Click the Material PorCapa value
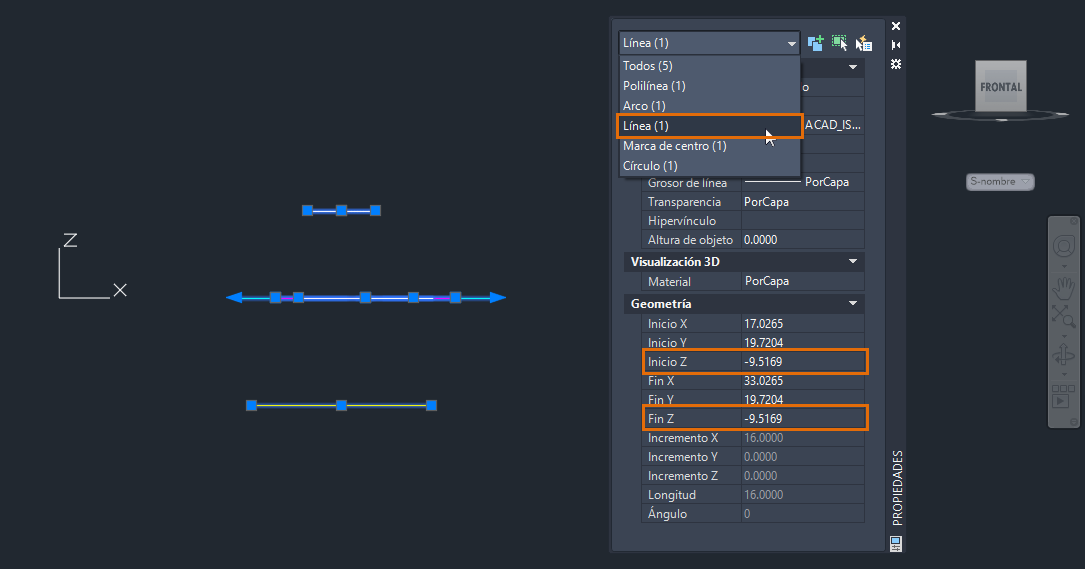Viewport: 1085px width, 569px height. 803,281
